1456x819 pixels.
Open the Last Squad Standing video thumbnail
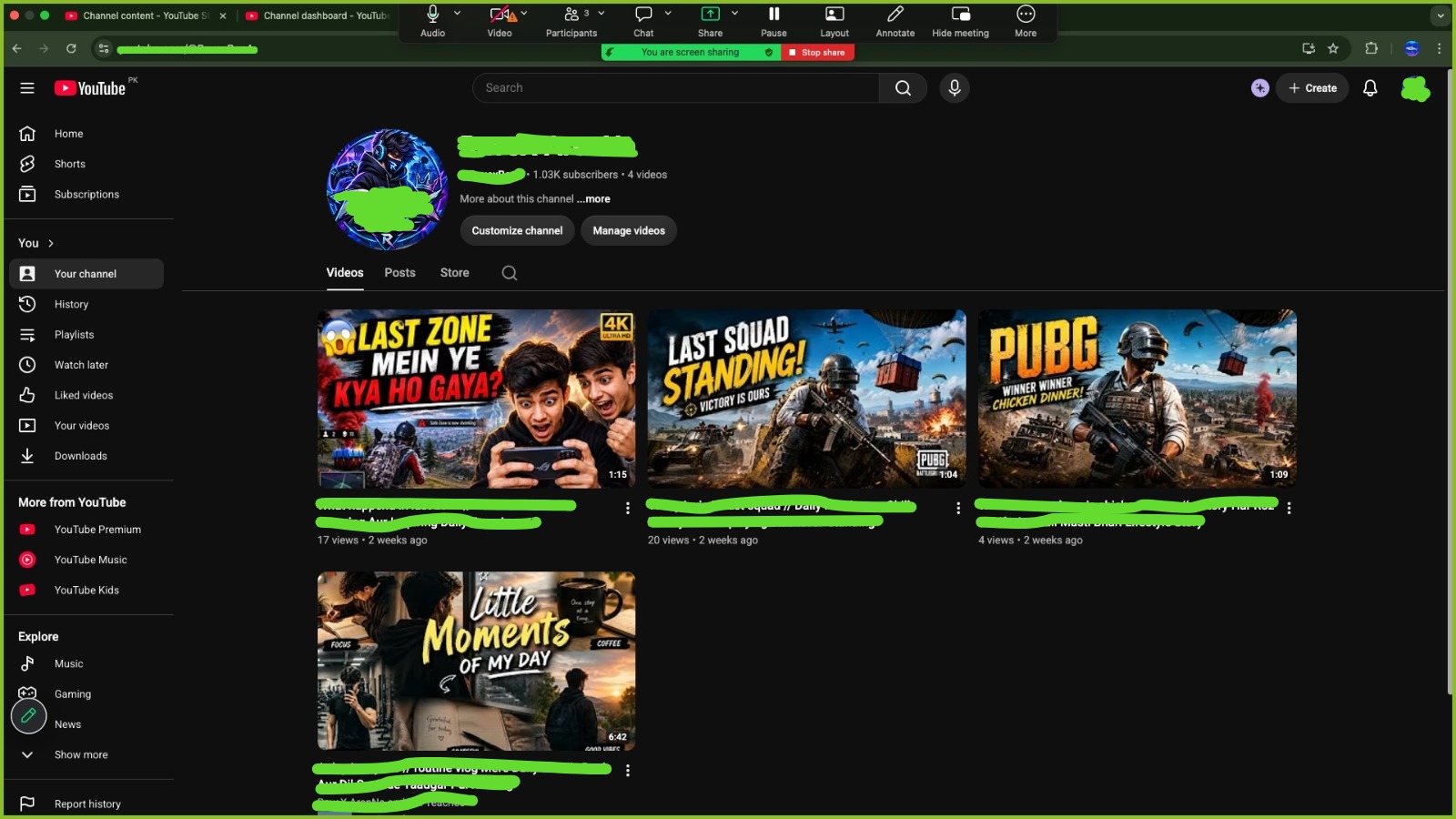point(806,399)
